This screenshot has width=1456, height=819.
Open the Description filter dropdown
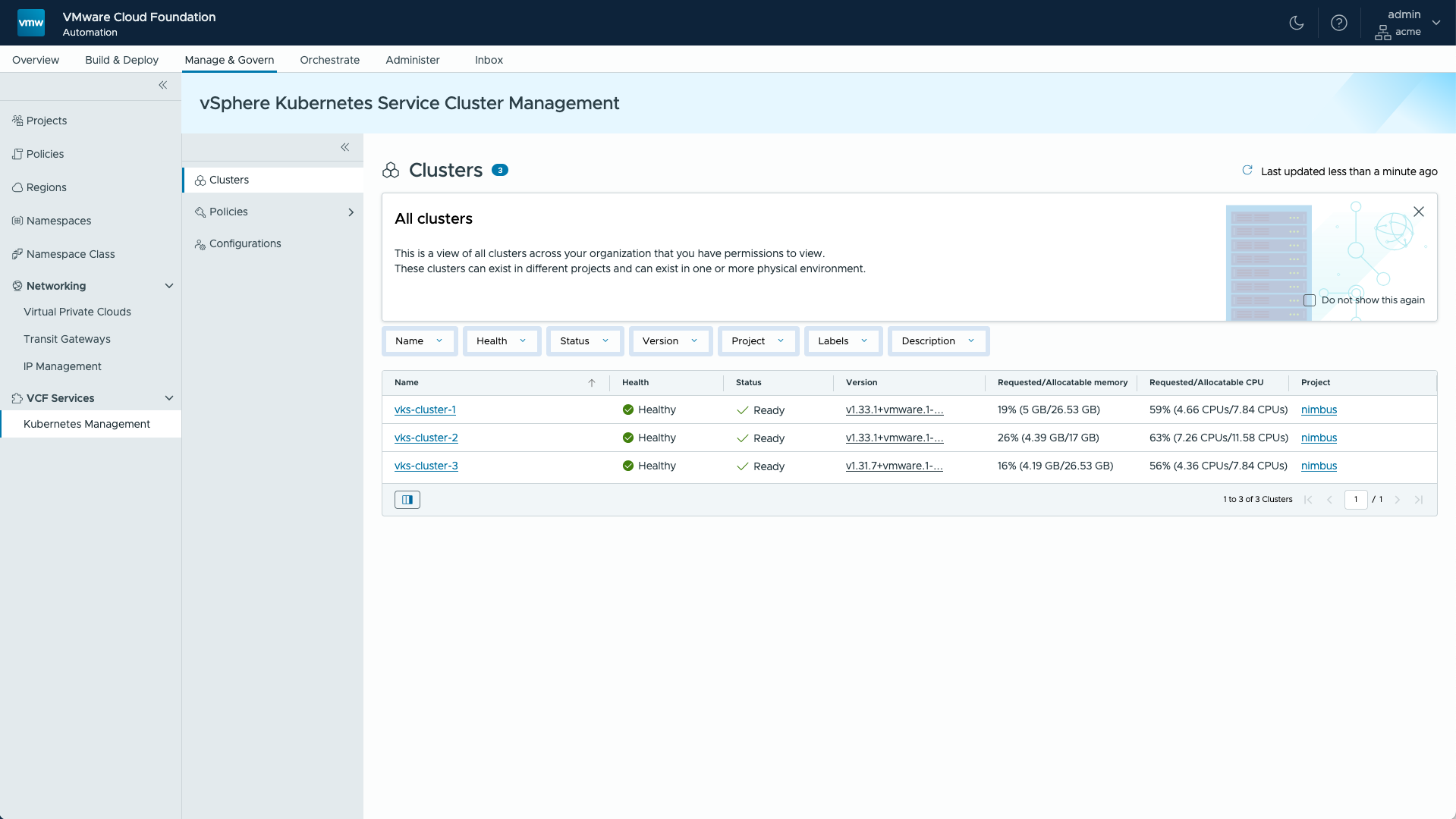[939, 341]
